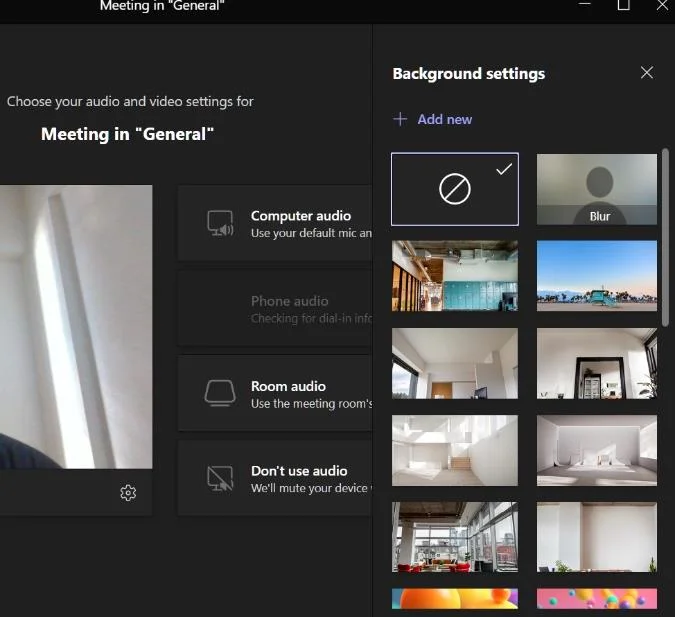
Task: Select the minimalist white bedroom background
Action: click(597, 450)
